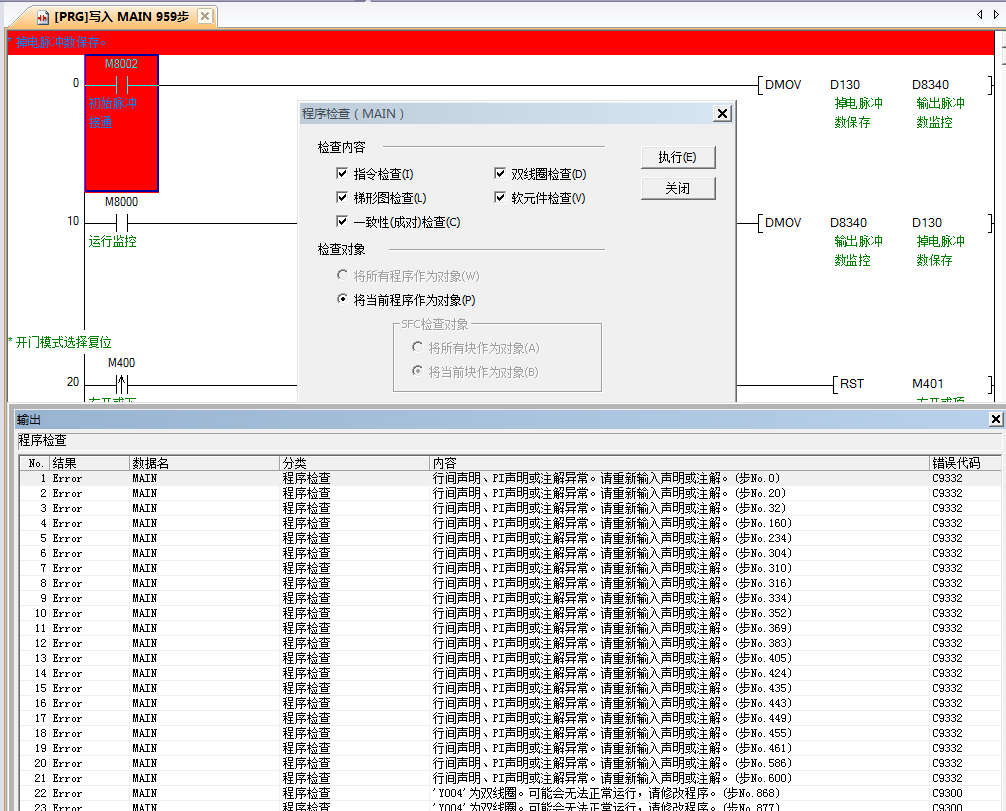Select the M8002 contact in ladder
The width and height of the screenshot is (1006, 811).
[x=121, y=84]
